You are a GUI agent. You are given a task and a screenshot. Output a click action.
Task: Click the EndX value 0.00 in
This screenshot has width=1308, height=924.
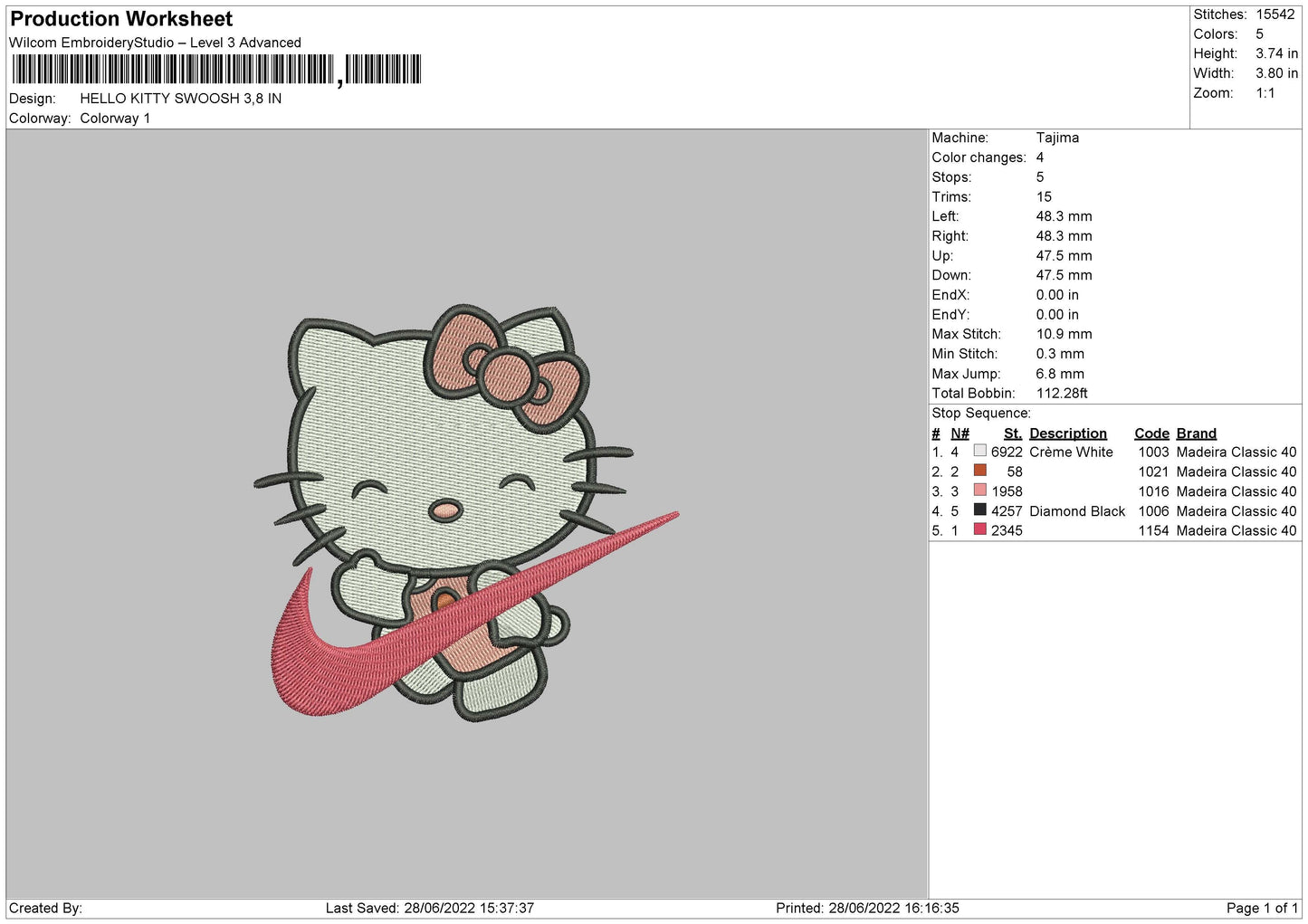[1057, 296]
